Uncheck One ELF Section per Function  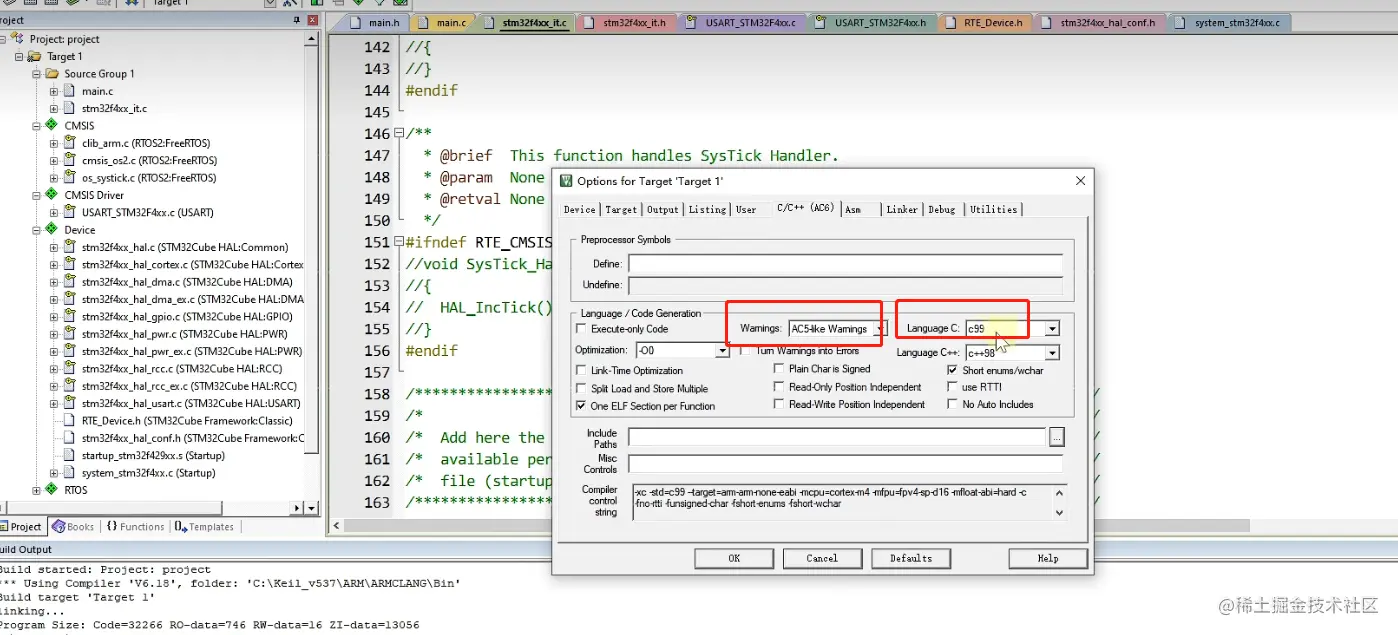coord(582,406)
